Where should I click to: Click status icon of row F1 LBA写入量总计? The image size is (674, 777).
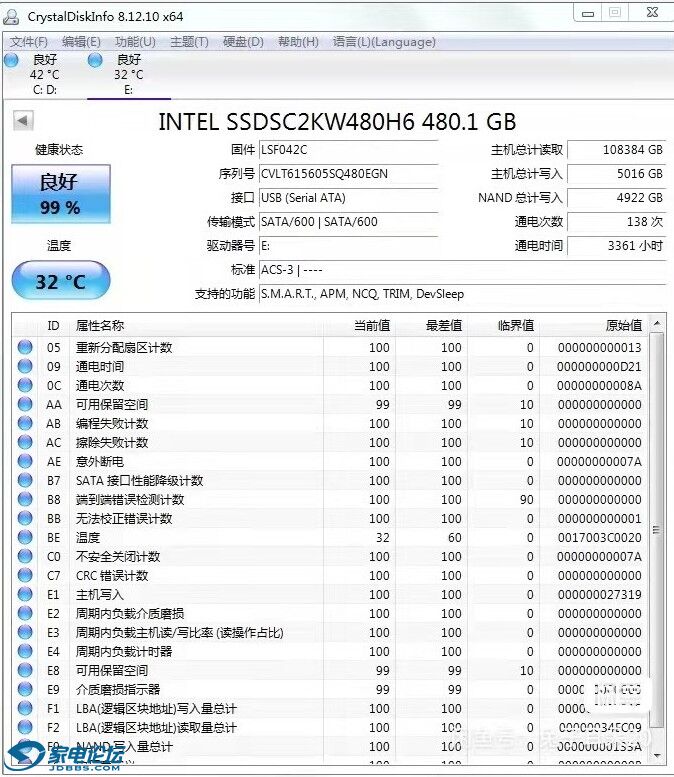coord(25,708)
